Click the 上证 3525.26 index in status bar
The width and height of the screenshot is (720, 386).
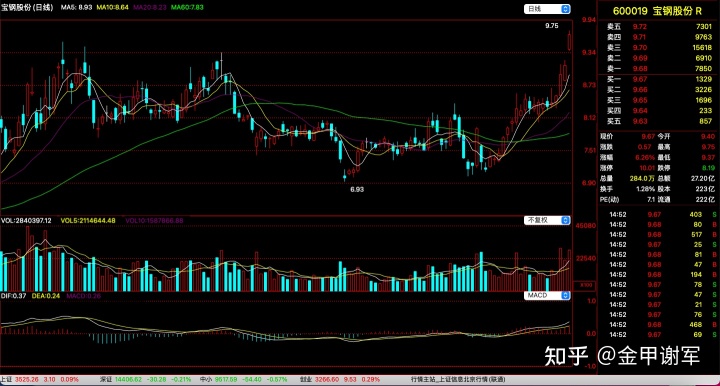point(40,380)
